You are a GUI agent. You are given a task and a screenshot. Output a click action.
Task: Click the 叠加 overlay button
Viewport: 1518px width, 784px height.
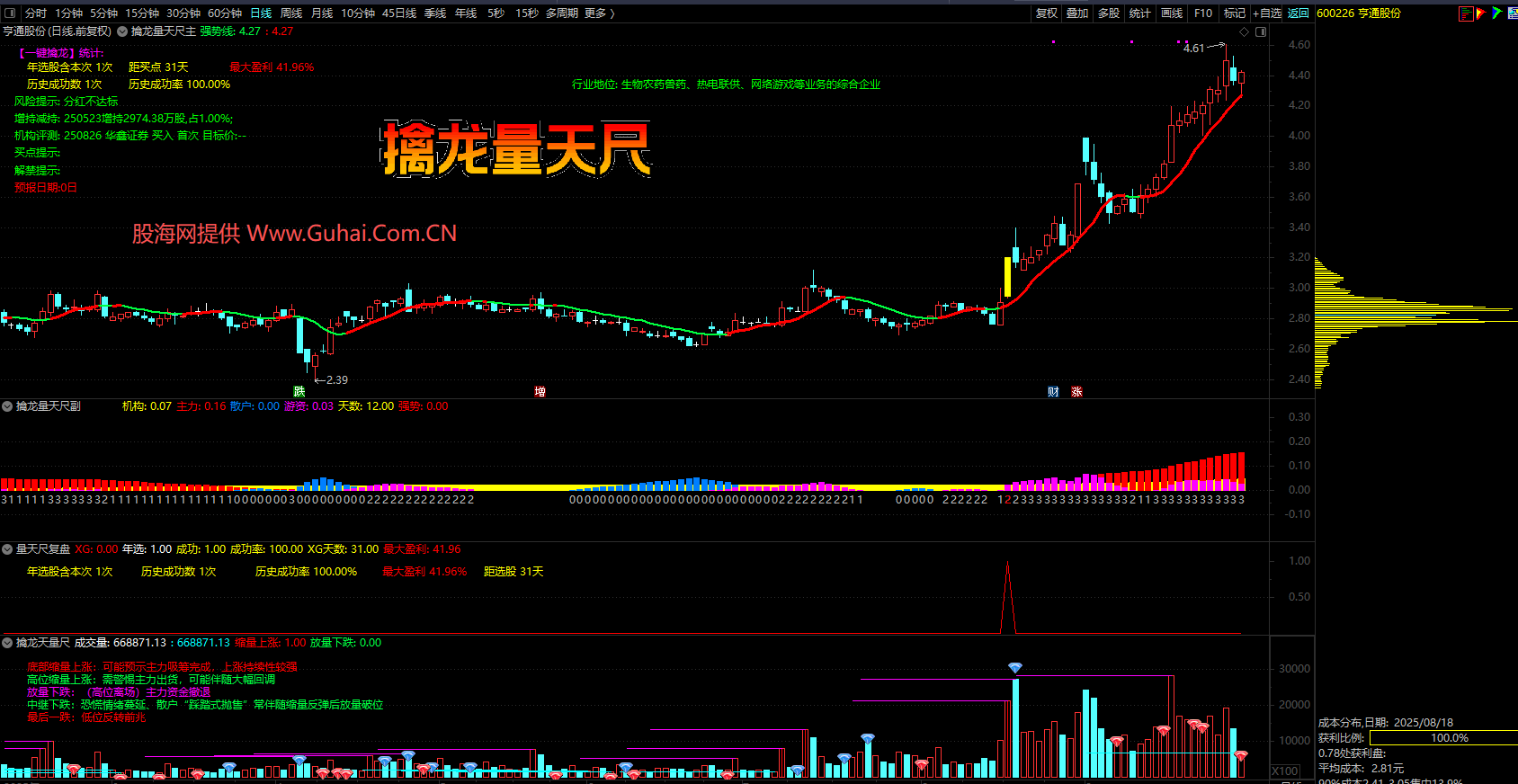(x=1077, y=13)
